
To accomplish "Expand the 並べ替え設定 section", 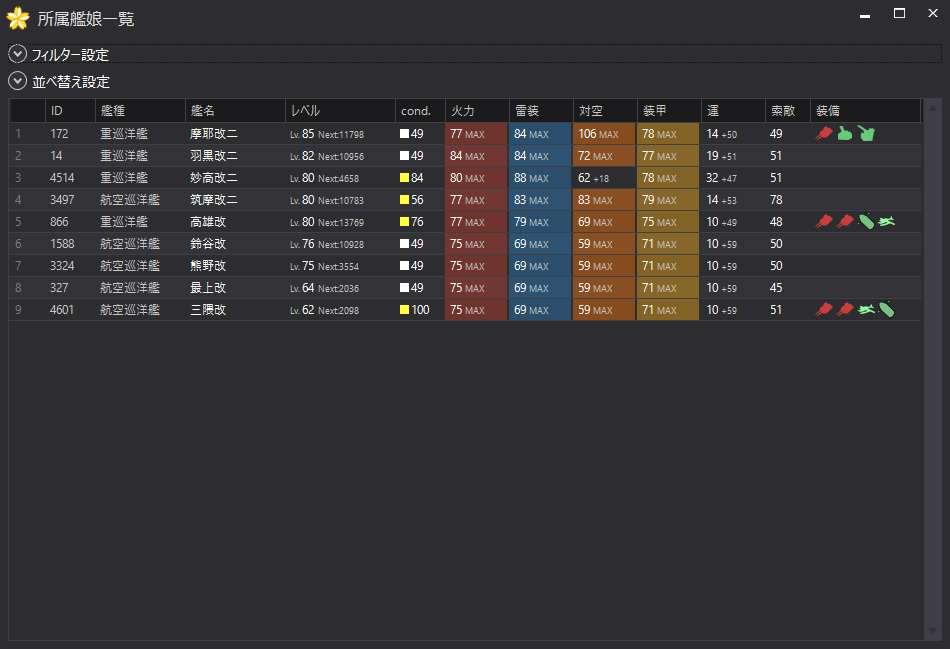I will [18, 81].
